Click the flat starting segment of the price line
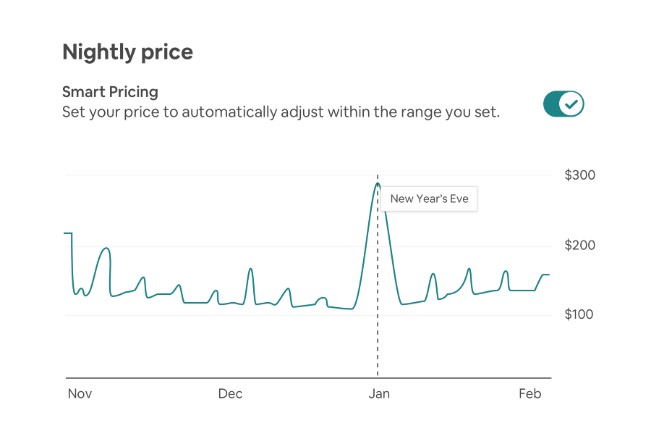 tap(68, 233)
